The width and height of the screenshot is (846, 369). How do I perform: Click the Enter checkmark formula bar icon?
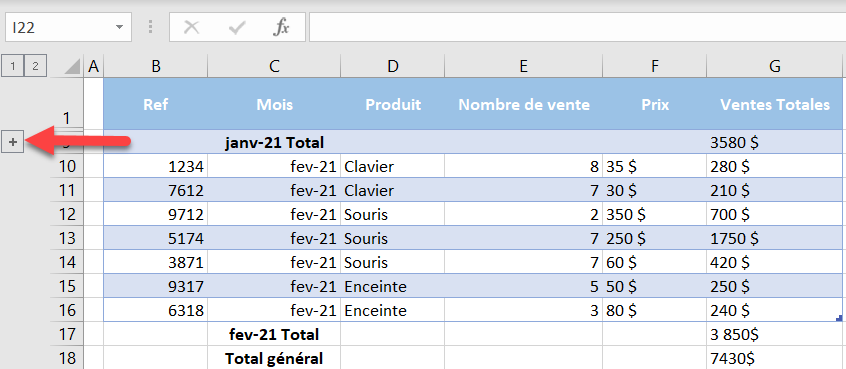click(237, 28)
